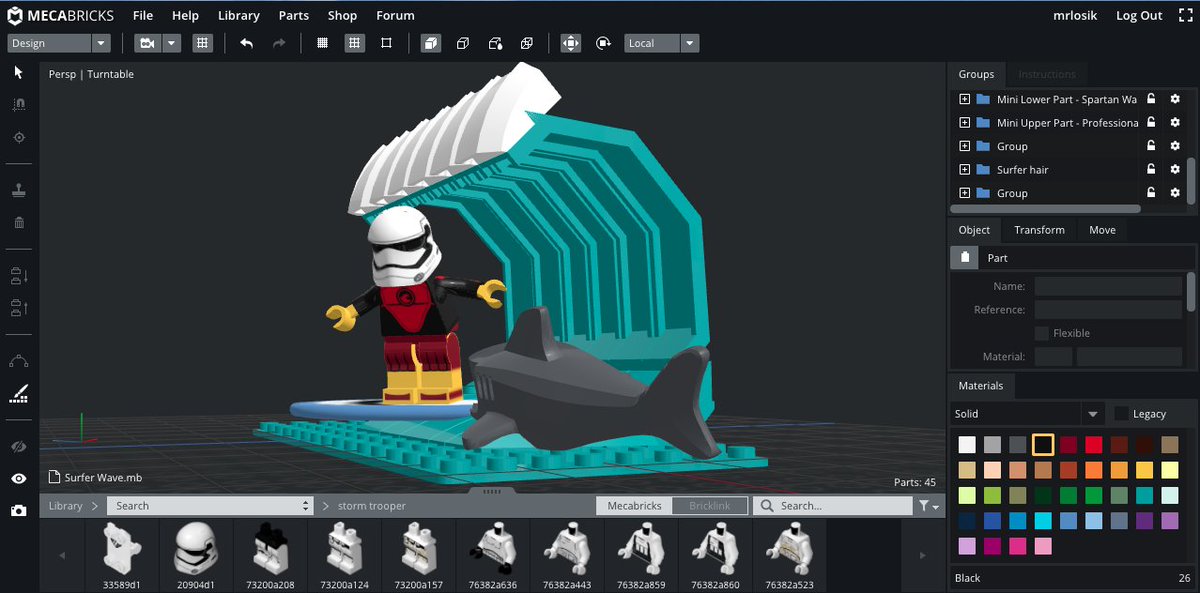The height and width of the screenshot is (593, 1200).
Task: Enter fullscreen mode
Action: 1184,15
